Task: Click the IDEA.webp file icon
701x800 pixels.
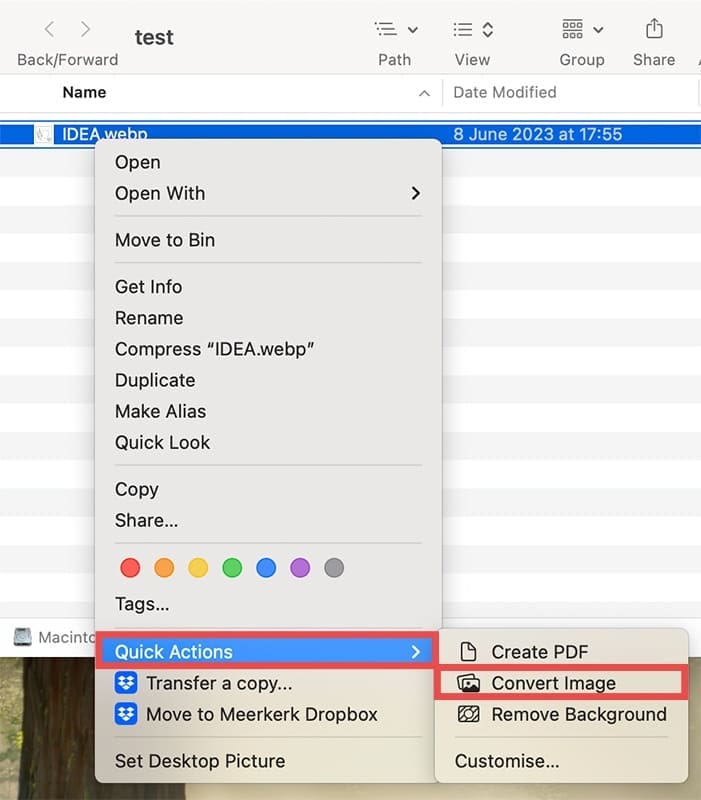Action: (43, 134)
